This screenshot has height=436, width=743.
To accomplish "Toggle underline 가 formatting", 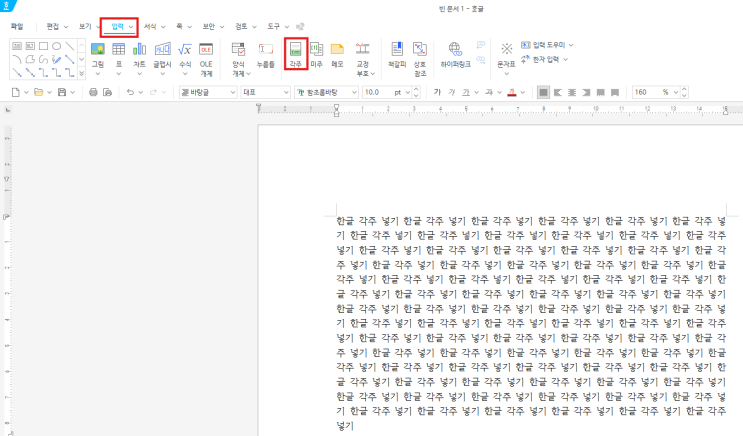I will point(466,92).
